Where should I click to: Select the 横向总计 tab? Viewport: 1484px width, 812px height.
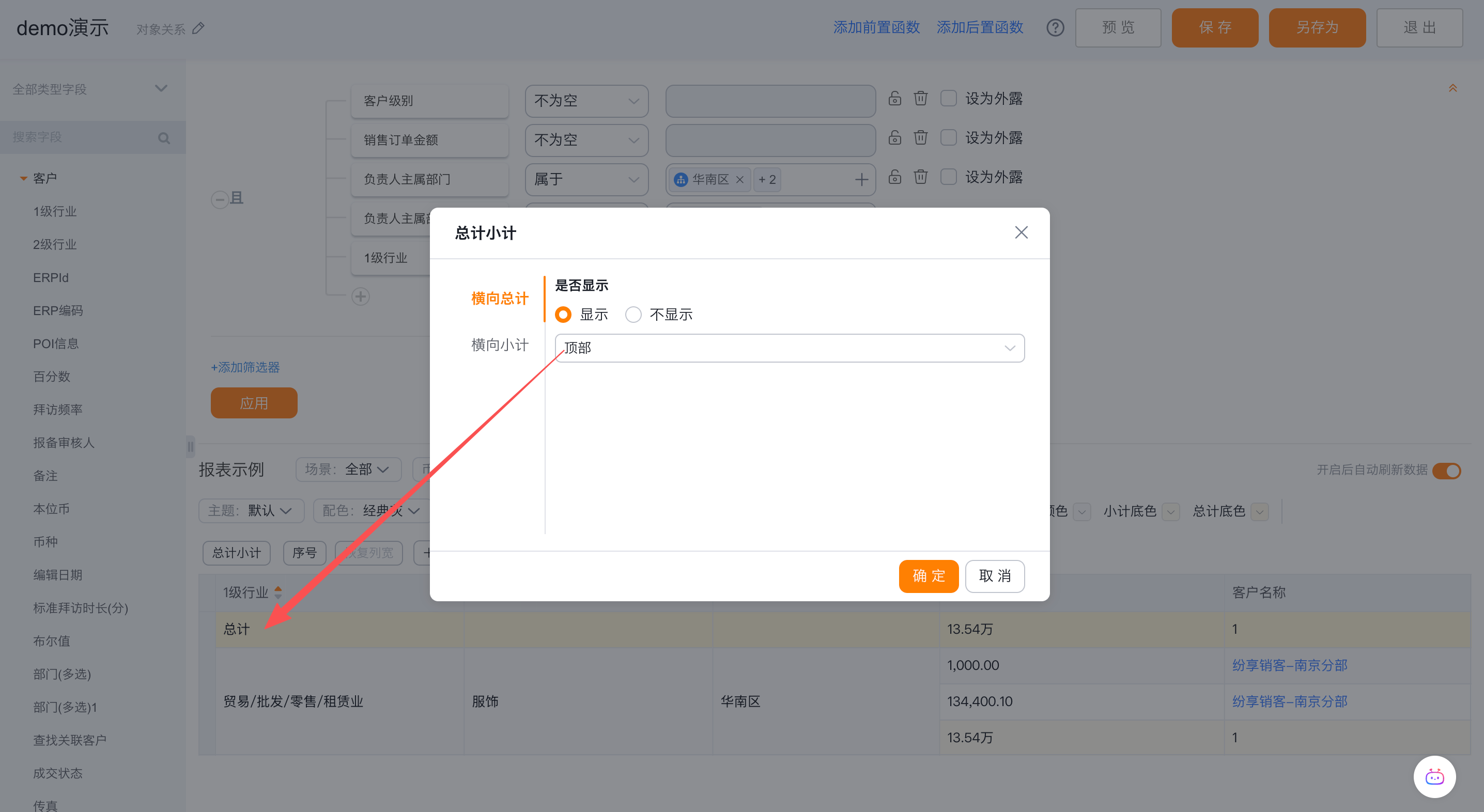tap(500, 299)
